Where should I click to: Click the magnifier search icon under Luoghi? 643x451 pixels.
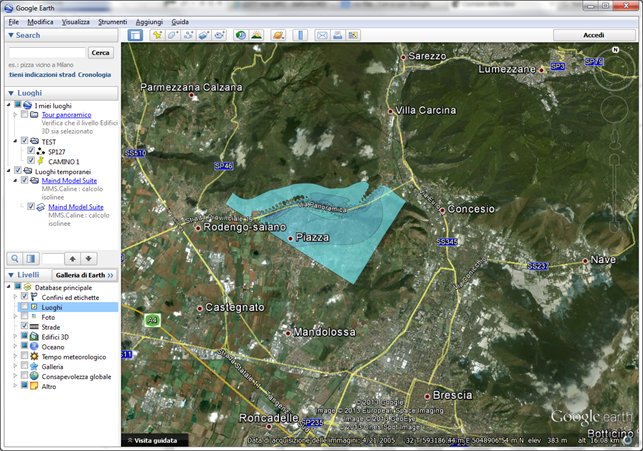coord(15,259)
